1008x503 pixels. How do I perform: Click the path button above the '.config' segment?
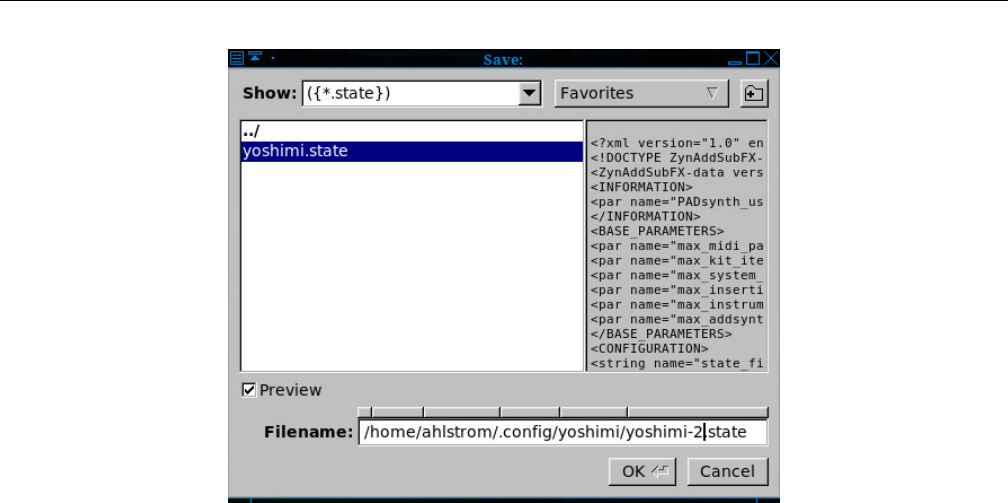(530, 412)
